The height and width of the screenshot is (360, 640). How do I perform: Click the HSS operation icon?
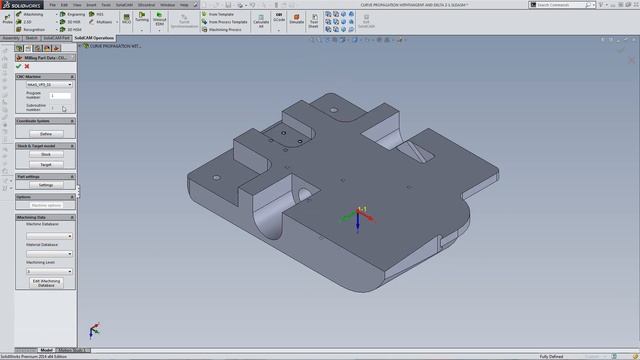pos(96,14)
